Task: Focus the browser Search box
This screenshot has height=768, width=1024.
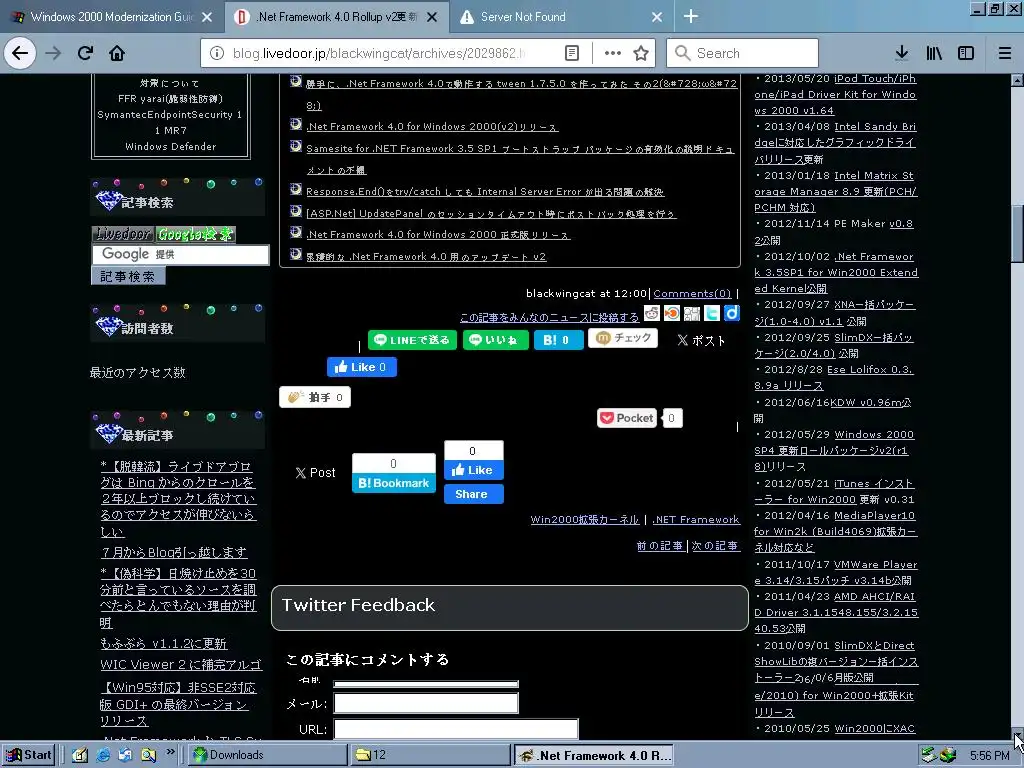Action: tap(743, 53)
